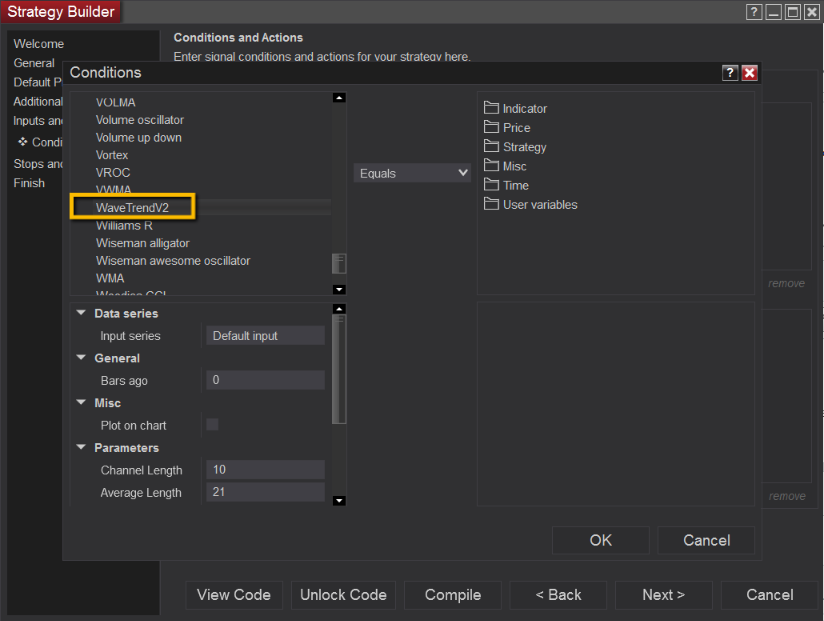Viewport: 824px width, 621px height.
Task: Click the Compile button
Action: pyautogui.click(x=452, y=595)
